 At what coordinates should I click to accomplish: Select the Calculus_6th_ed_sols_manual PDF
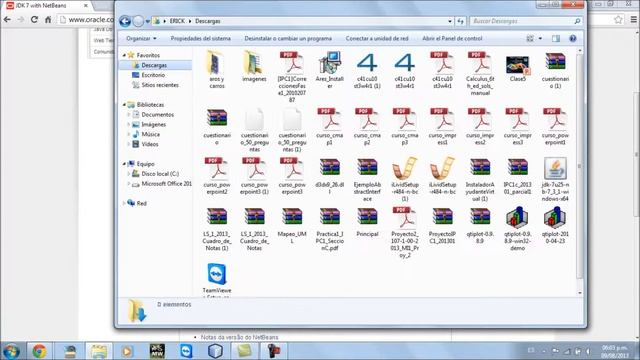480,63
